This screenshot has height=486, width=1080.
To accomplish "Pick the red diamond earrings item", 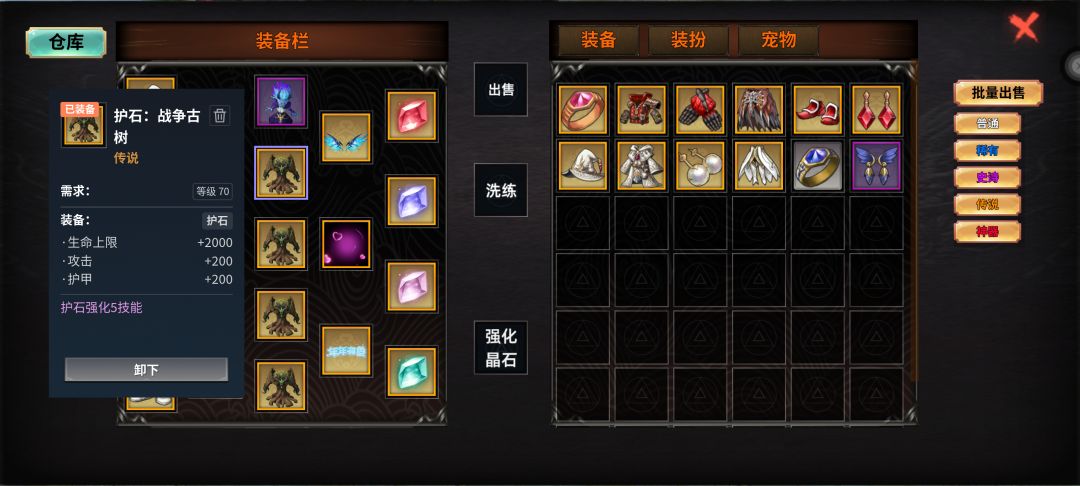I will pos(876,109).
